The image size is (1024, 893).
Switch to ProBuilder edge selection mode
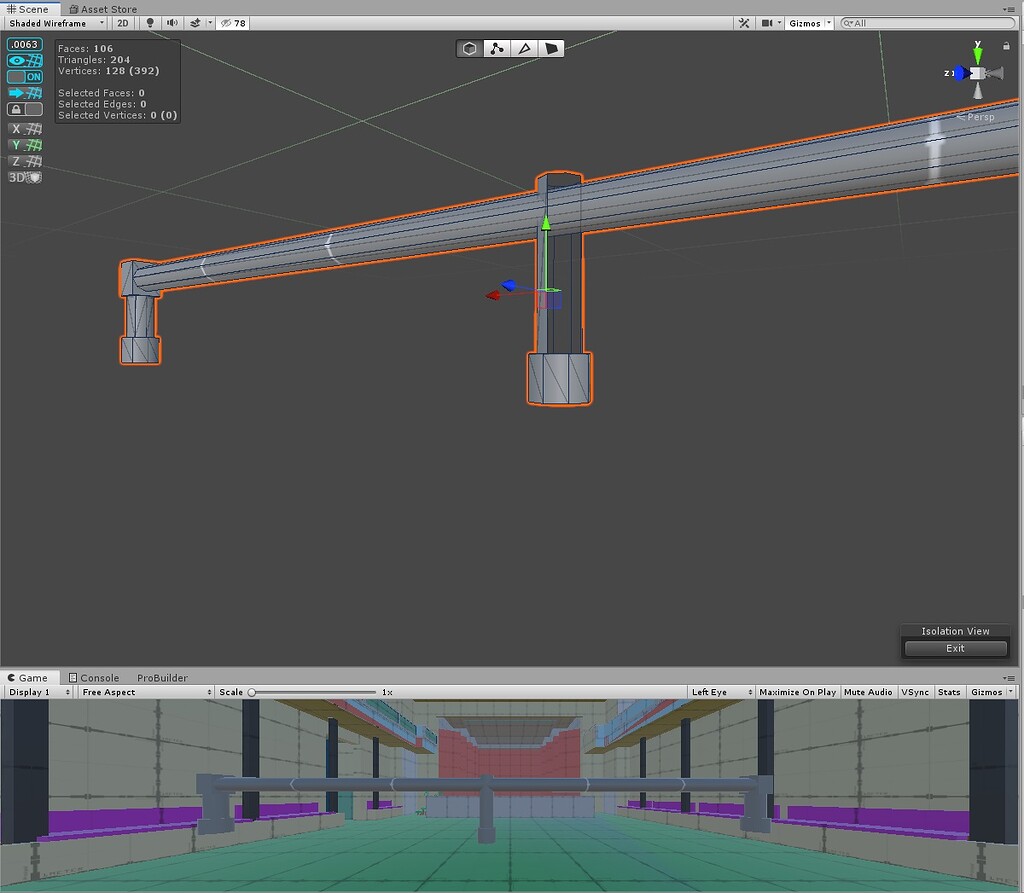tap(523, 48)
